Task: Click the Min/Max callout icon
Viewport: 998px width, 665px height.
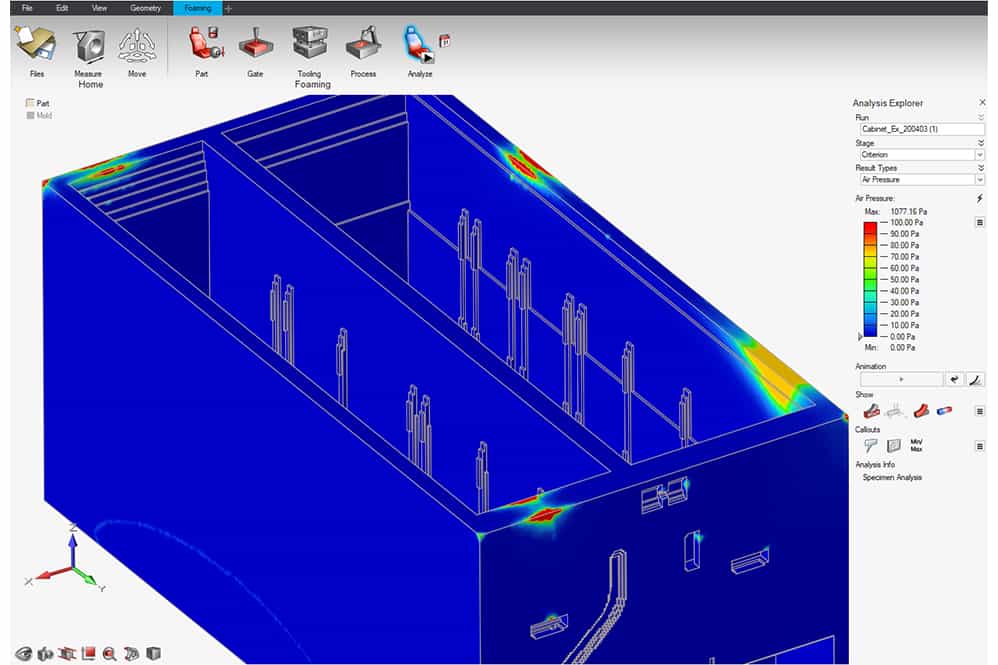Action: pyautogui.click(x=916, y=445)
